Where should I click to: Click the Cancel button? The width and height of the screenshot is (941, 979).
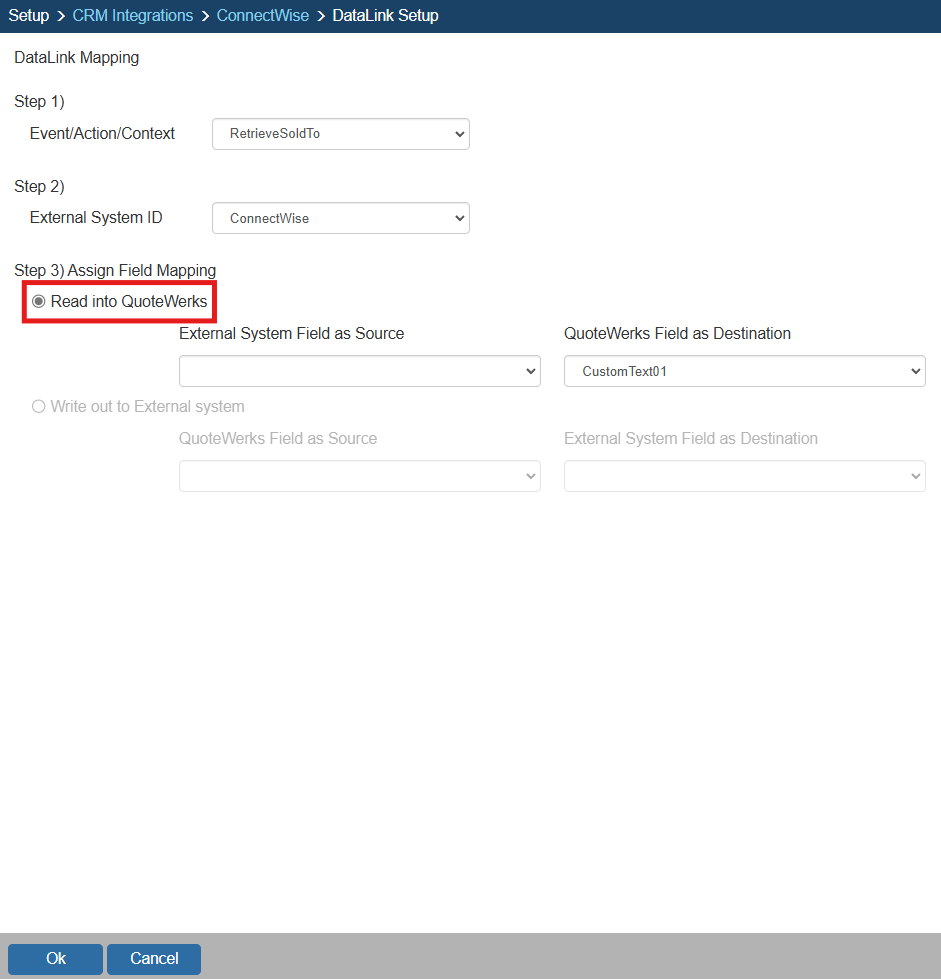[154, 958]
